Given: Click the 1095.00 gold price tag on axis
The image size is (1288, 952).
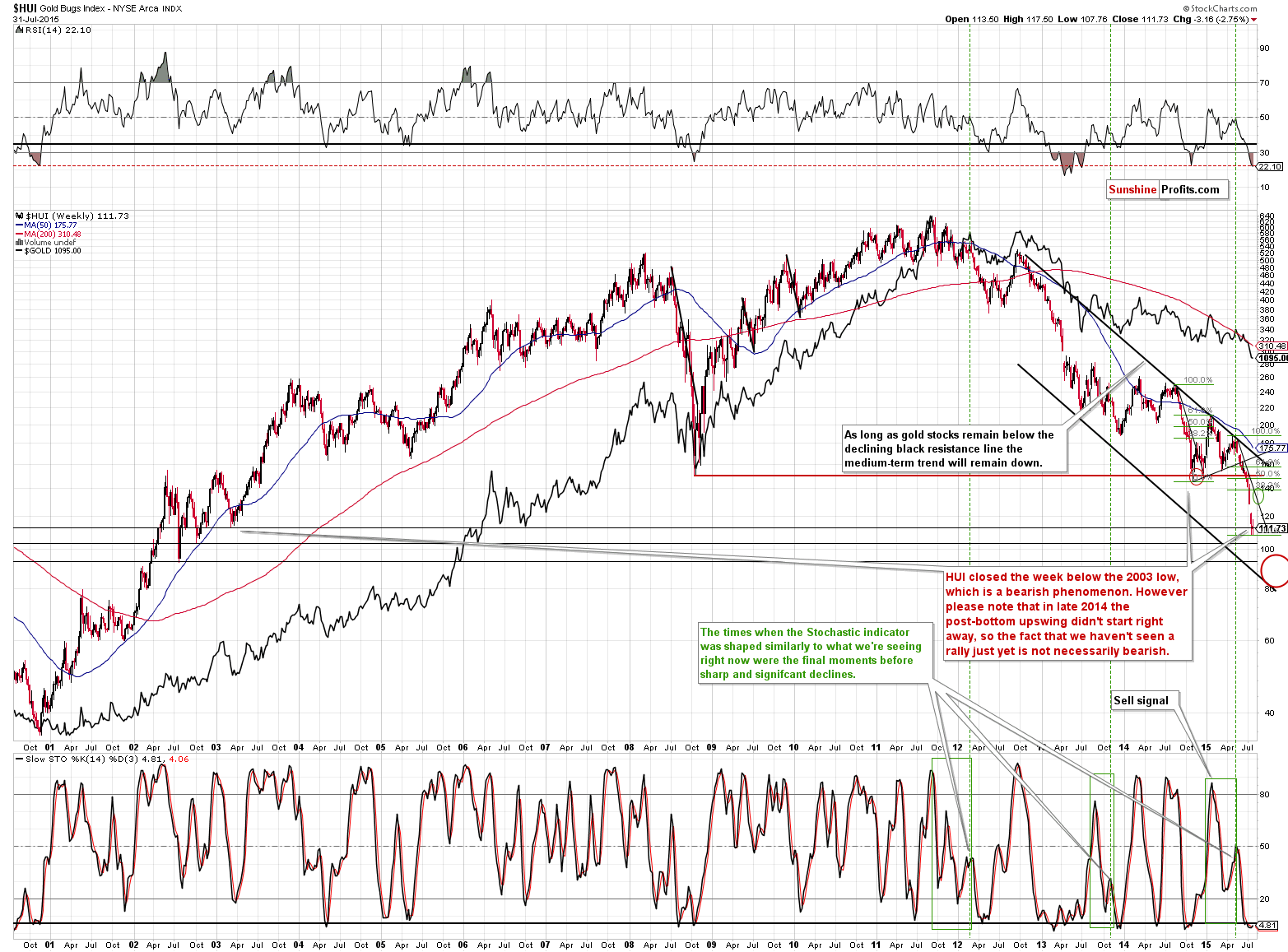Looking at the screenshot, I should pyautogui.click(x=1272, y=358).
